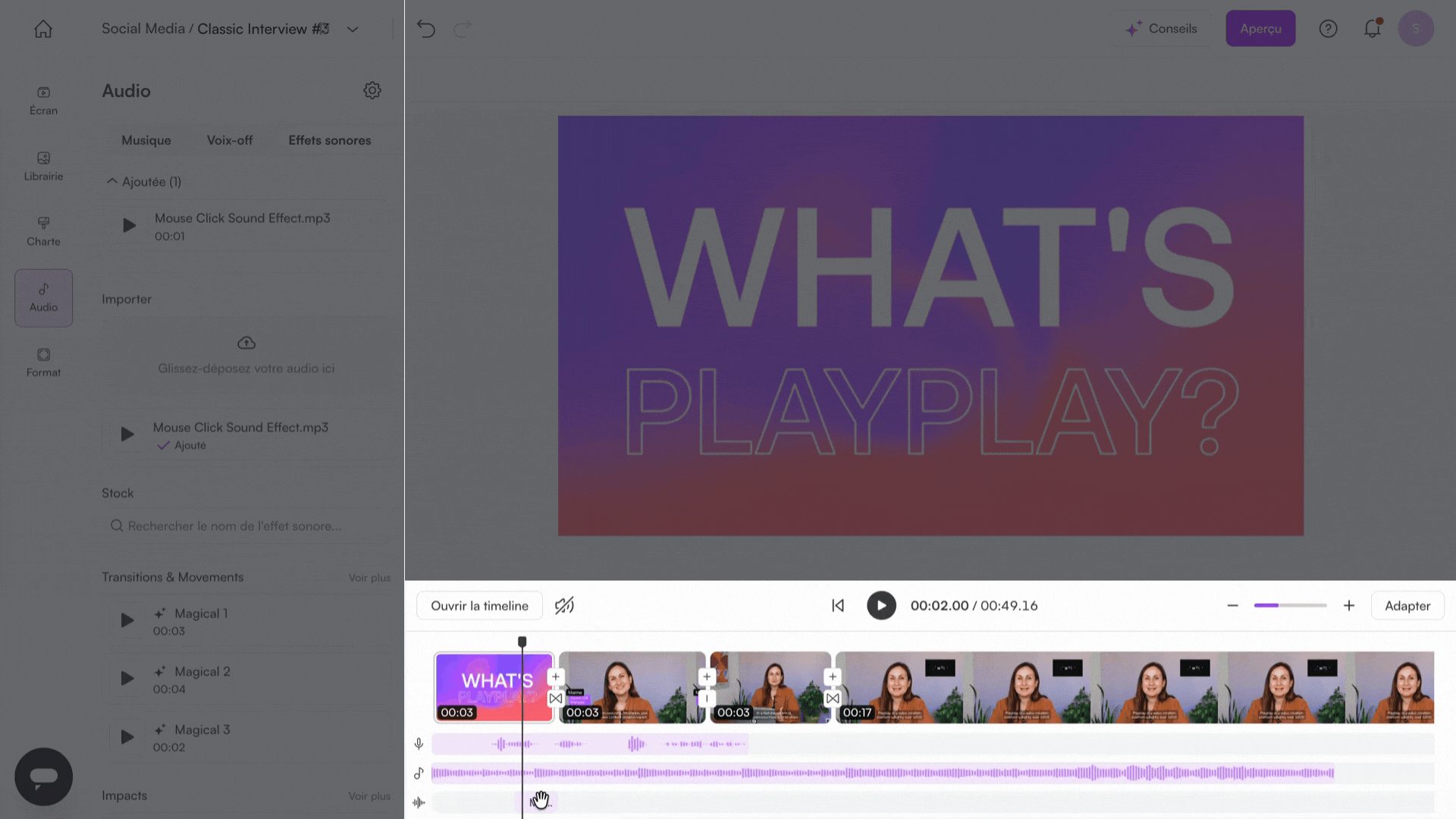Screen dimensions: 1456x819
Task: Open the Librairie sidebar panel
Action: click(x=43, y=166)
